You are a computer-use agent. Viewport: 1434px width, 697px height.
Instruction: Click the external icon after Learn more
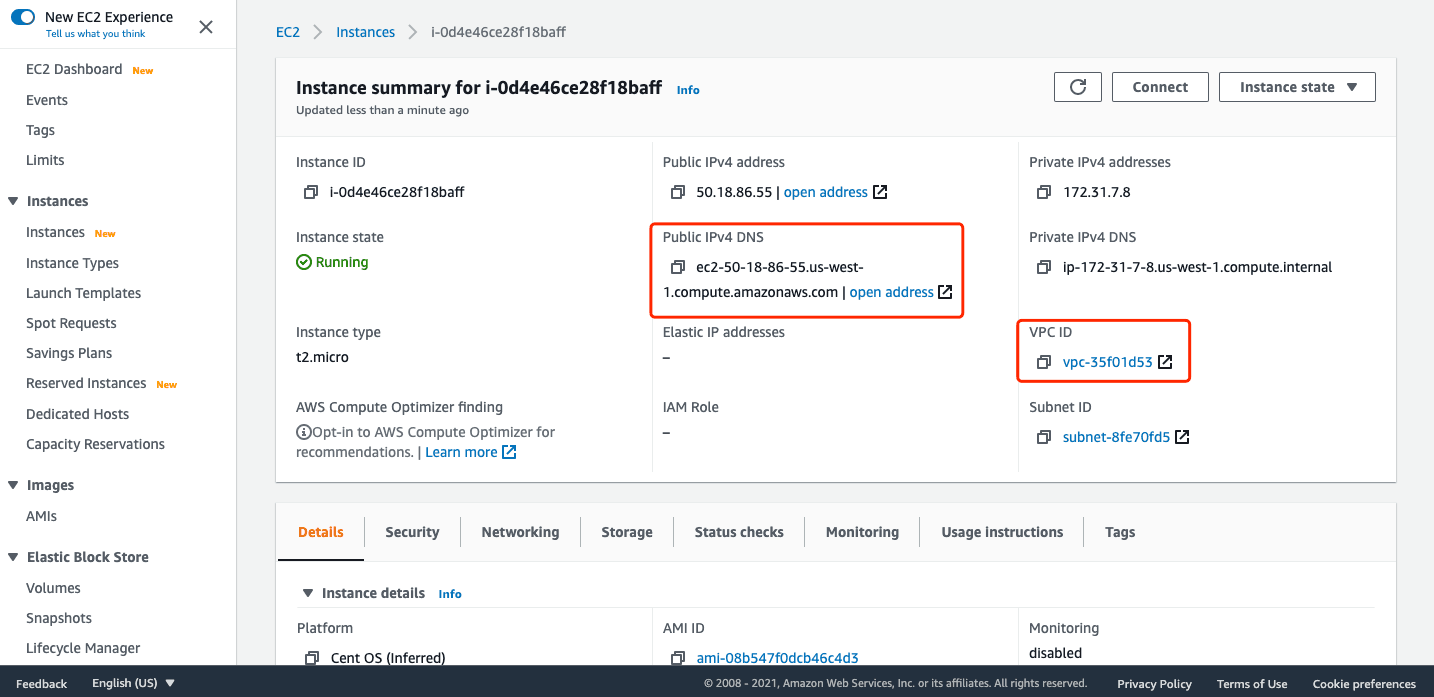click(509, 452)
